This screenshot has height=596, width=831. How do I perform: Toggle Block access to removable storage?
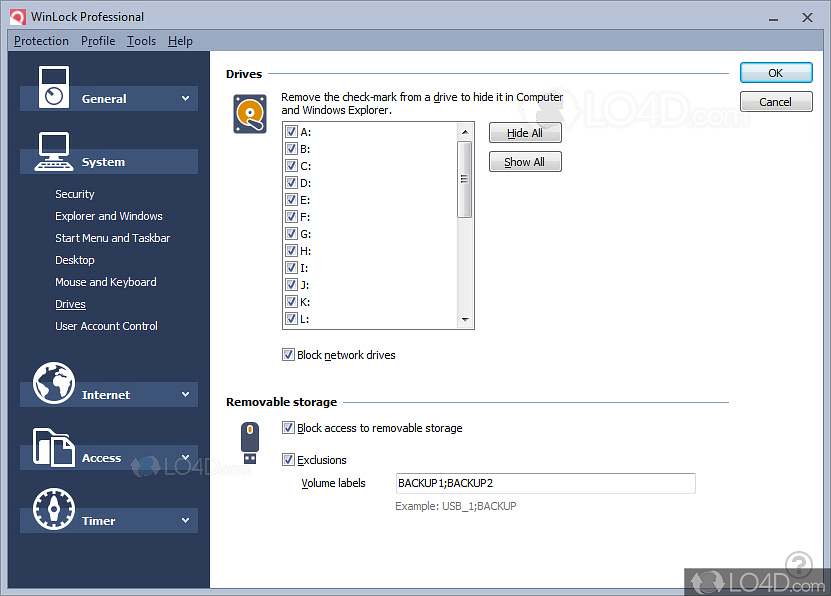(288, 427)
